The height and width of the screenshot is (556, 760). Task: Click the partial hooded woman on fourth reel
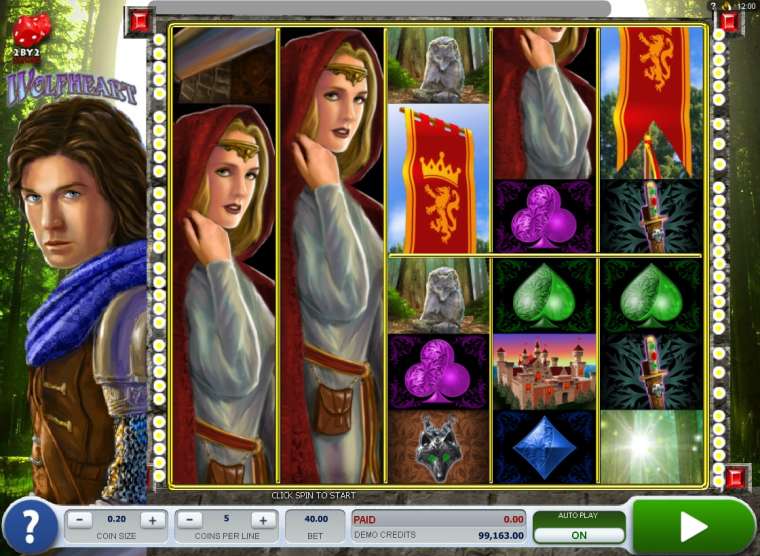click(545, 103)
